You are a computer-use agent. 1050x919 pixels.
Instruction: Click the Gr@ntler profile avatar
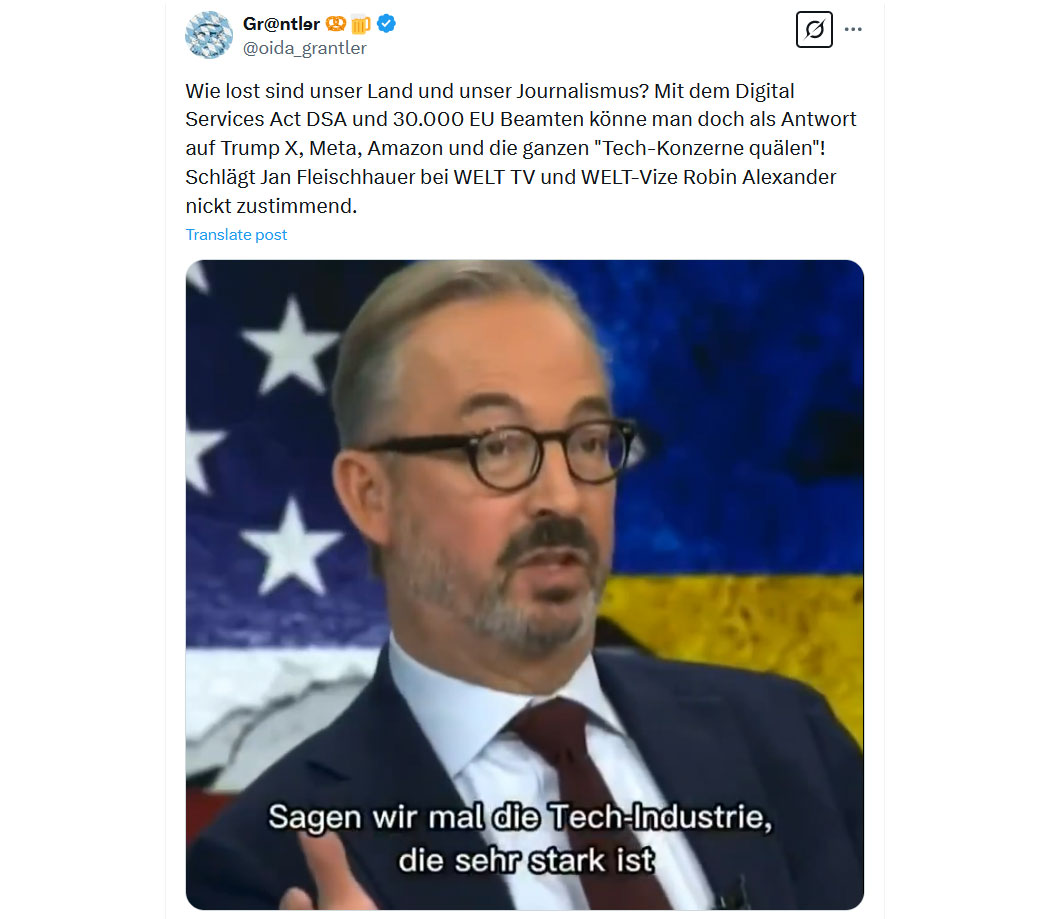tap(209, 35)
